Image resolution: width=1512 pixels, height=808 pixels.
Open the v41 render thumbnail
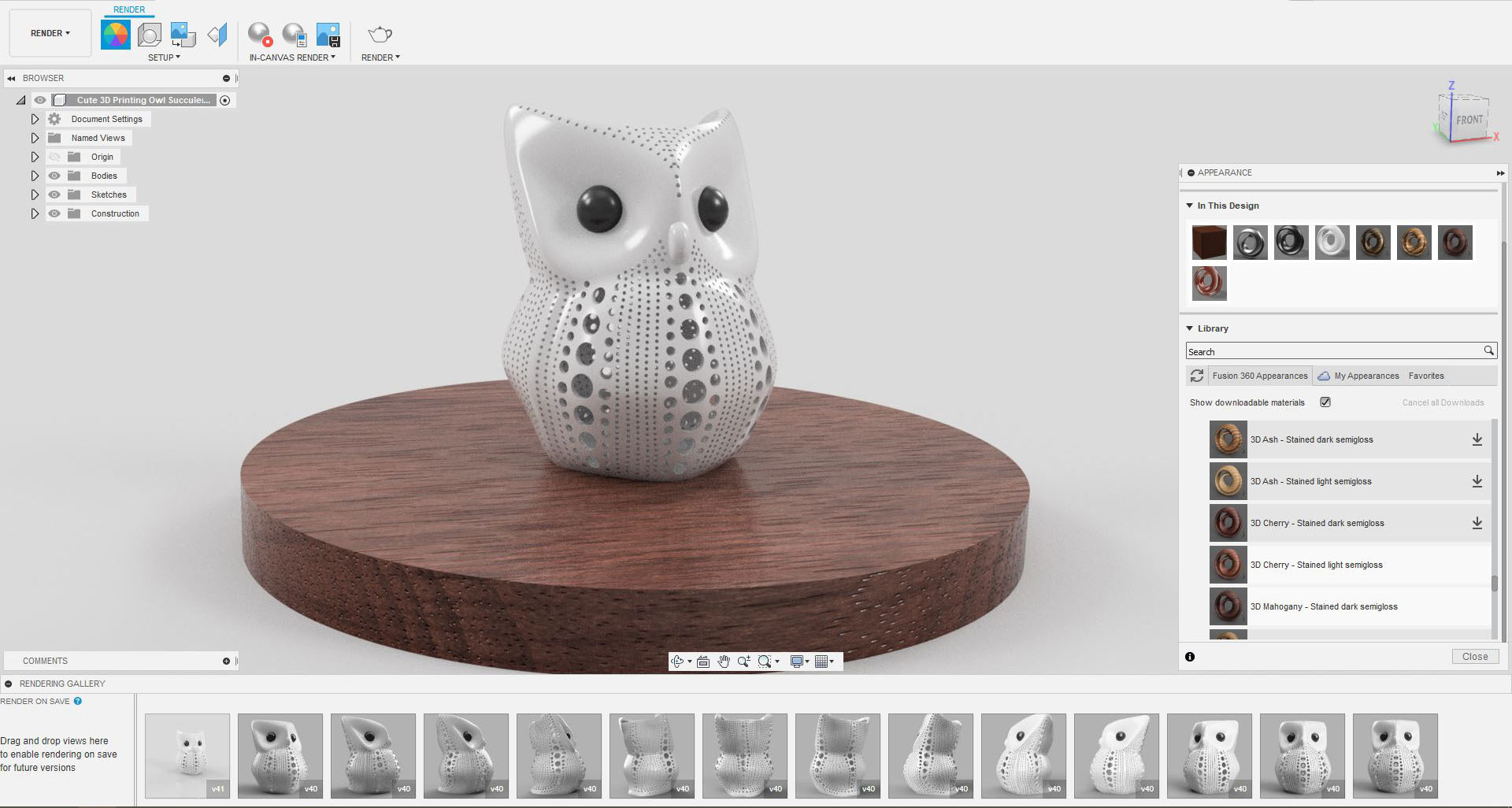point(187,756)
